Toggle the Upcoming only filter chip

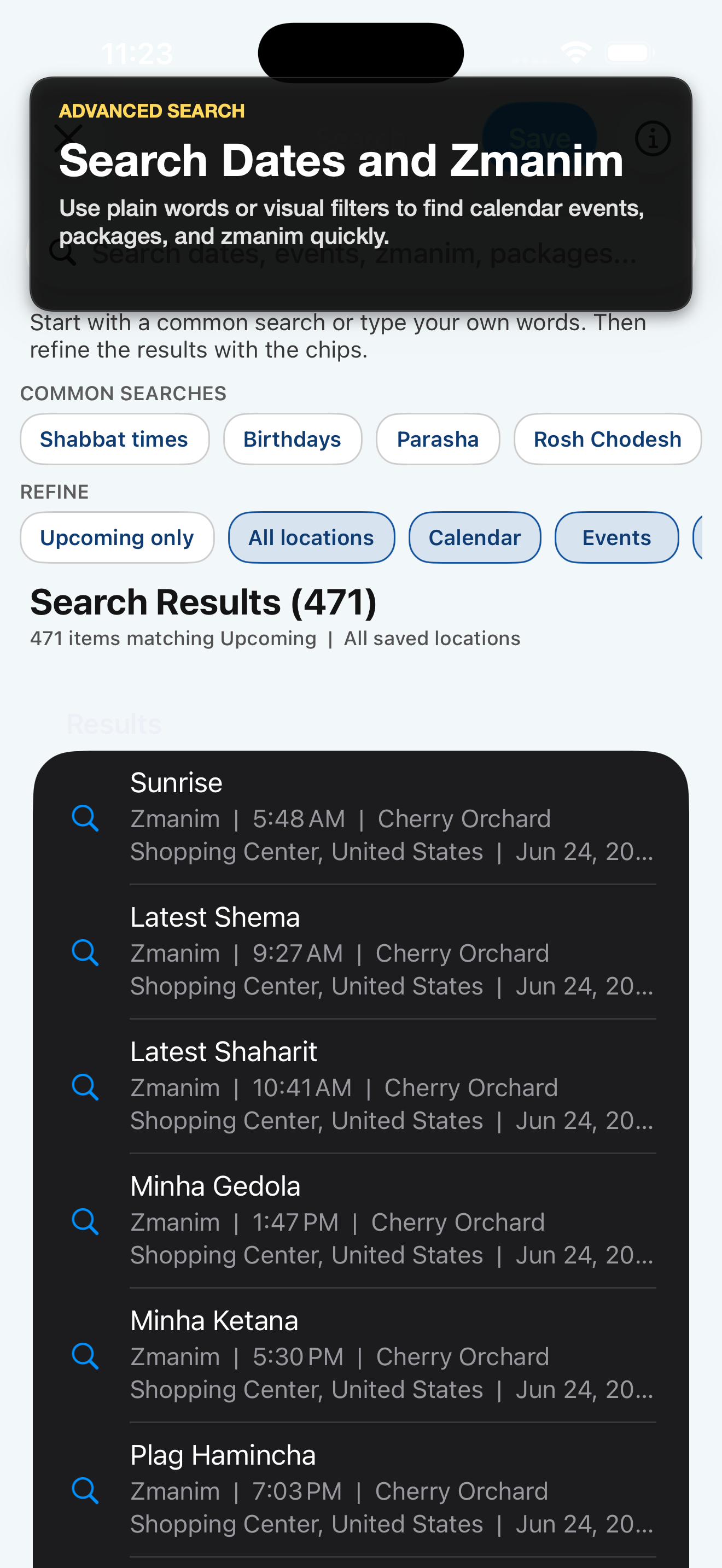pyautogui.click(x=117, y=537)
